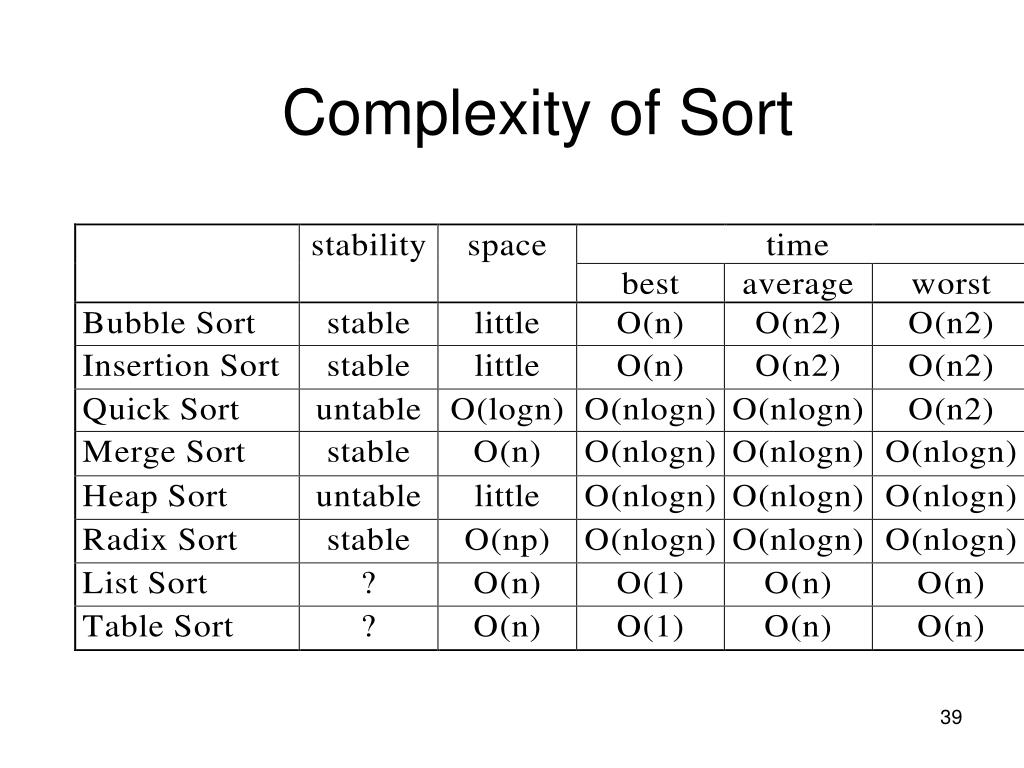Click the slide title Complexity of Sort
1024x768 pixels.
(x=537, y=114)
